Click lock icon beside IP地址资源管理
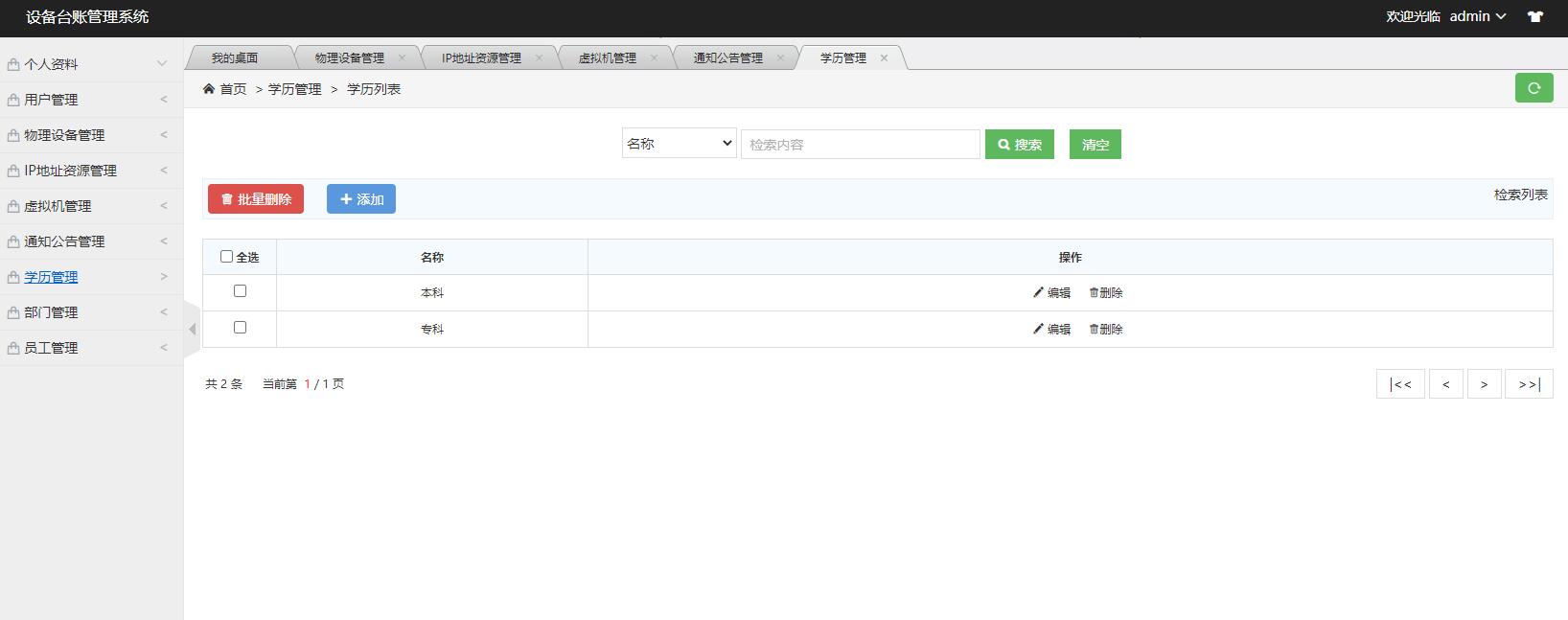This screenshot has height=620, width=1568. 13,171
